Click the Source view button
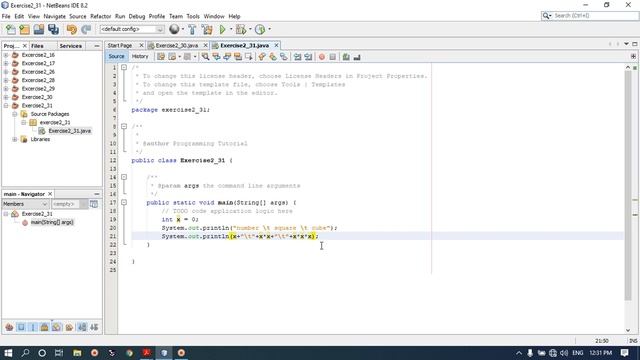 click(116, 57)
